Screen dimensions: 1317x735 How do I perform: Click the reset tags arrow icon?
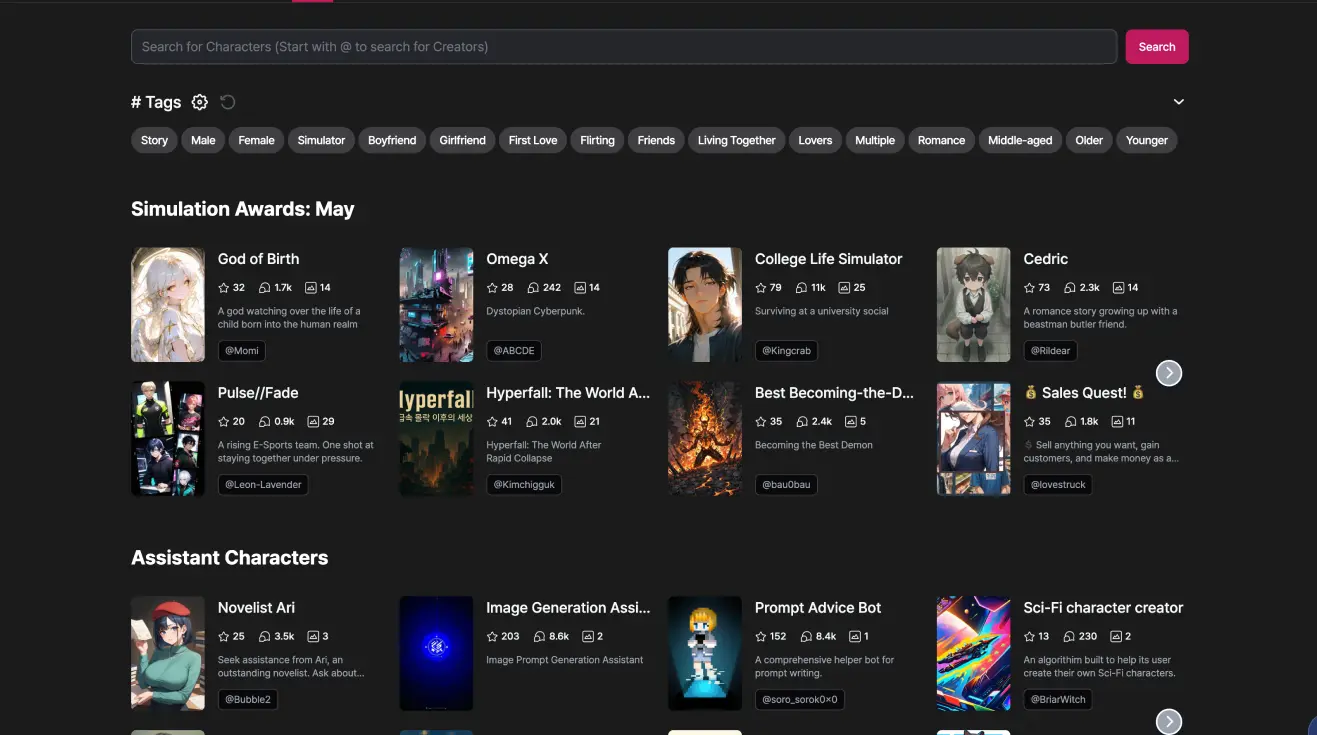click(228, 102)
